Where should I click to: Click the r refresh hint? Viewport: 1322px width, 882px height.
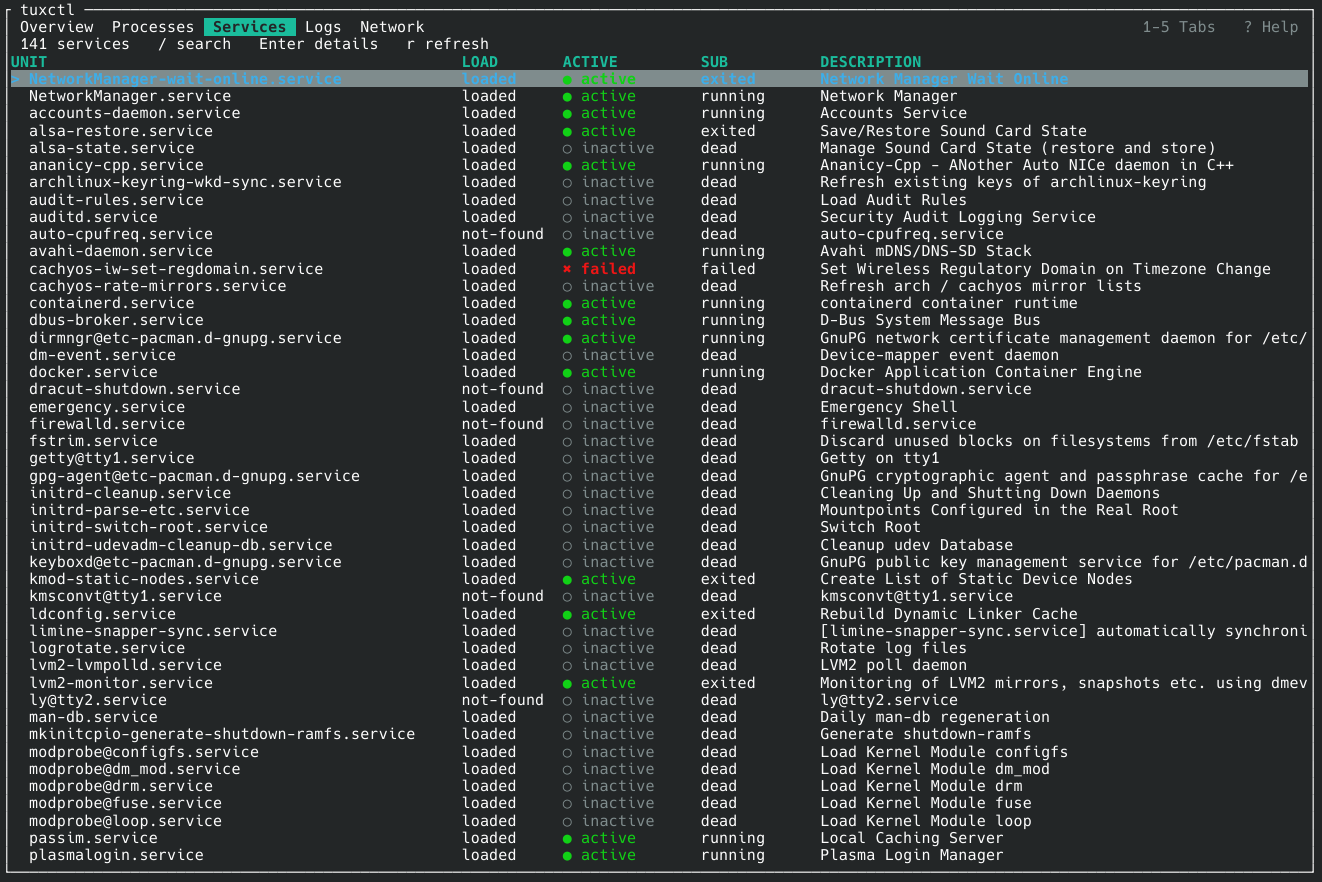pyautogui.click(x=448, y=44)
